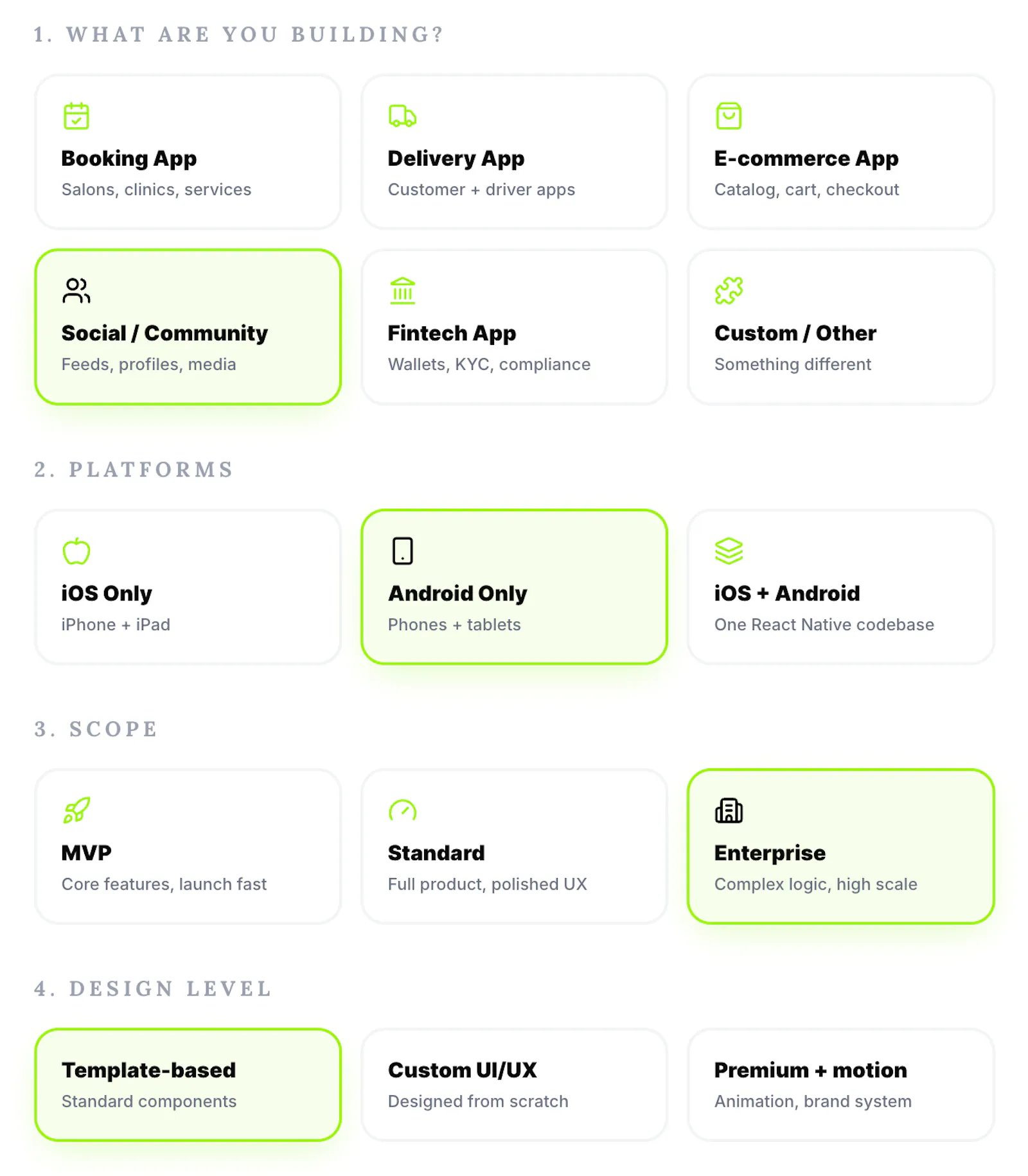Select Enterprise scope card title
Viewport: 1028px width, 1176px height.
coord(770,853)
